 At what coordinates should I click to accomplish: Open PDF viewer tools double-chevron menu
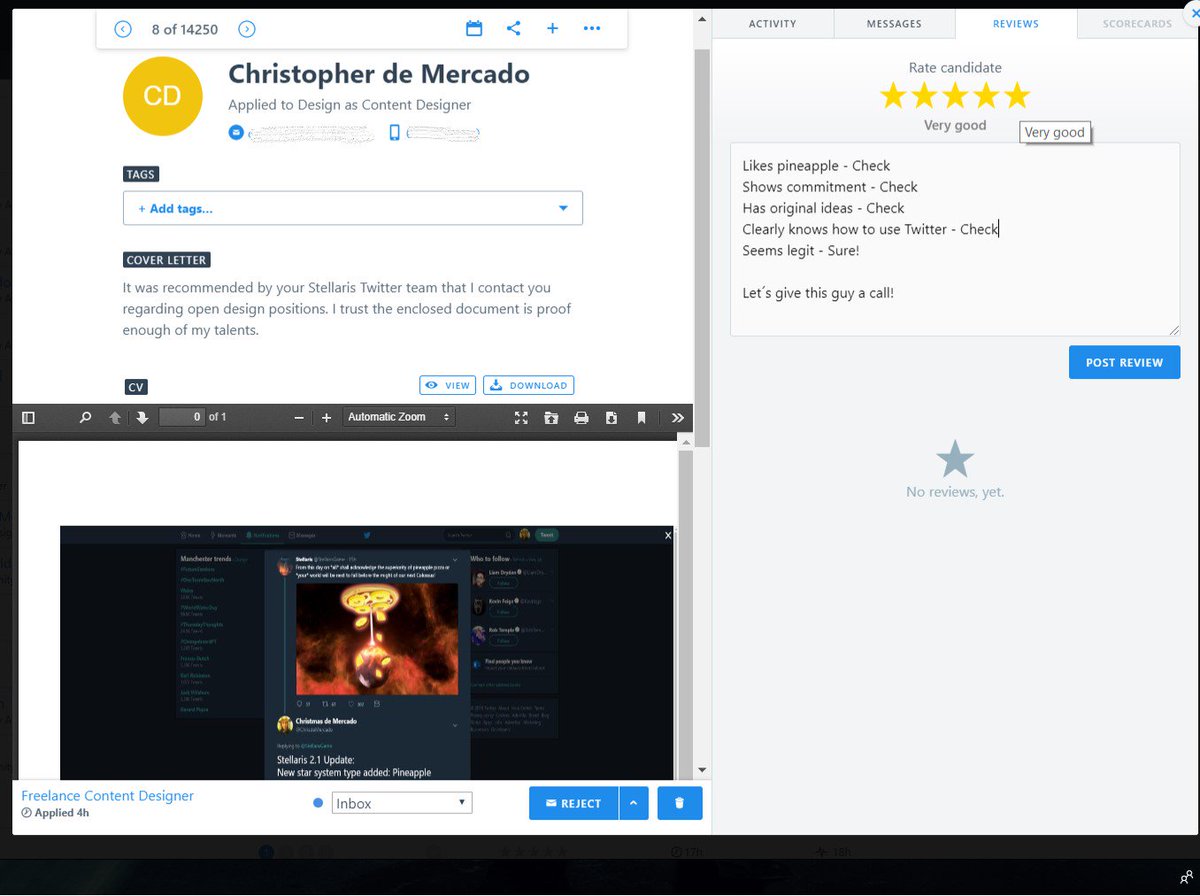(677, 417)
